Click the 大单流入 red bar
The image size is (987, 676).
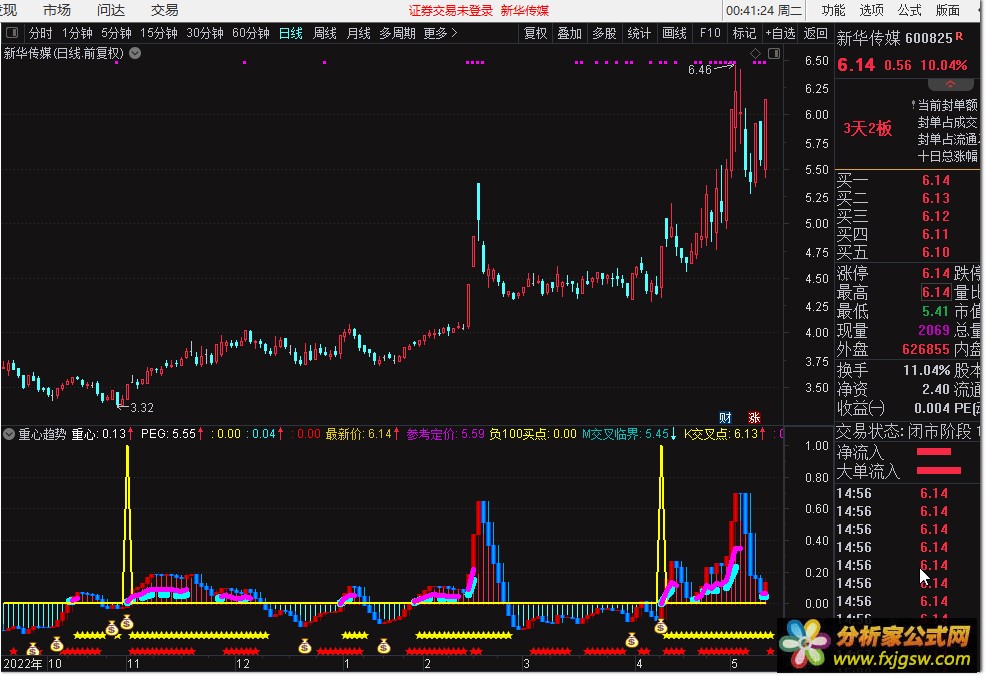pyautogui.click(x=939, y=470)
